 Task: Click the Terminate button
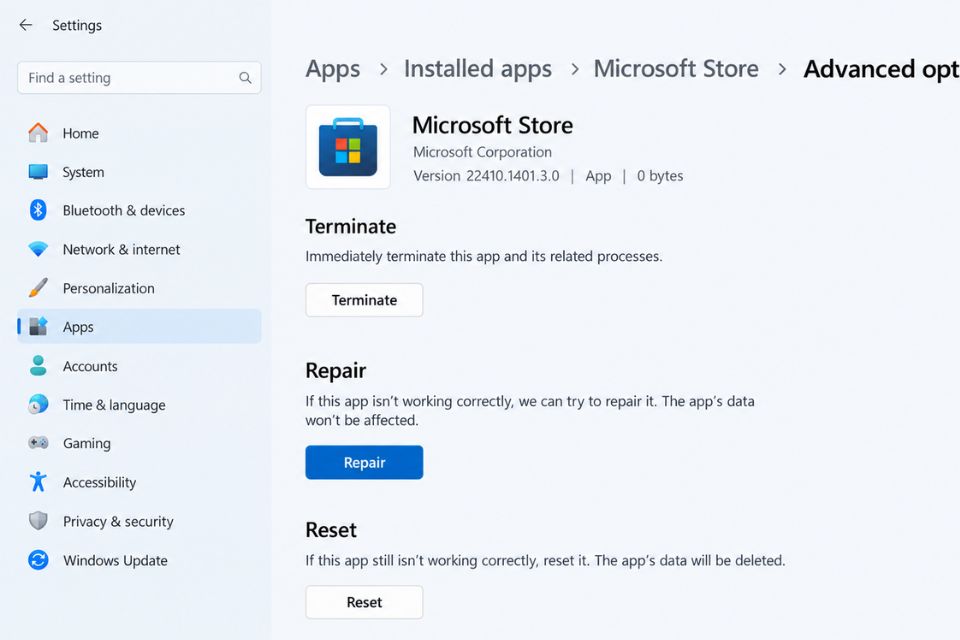point(364,300)
